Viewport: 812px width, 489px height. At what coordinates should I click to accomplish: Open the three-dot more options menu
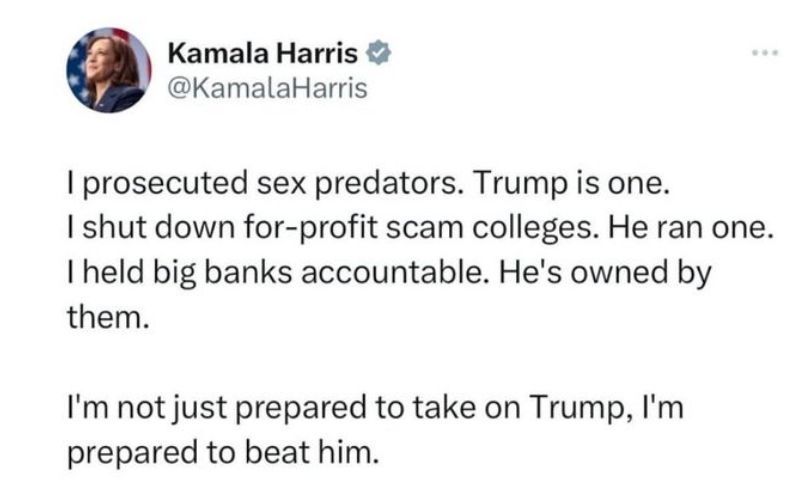[x=762, y=49]
